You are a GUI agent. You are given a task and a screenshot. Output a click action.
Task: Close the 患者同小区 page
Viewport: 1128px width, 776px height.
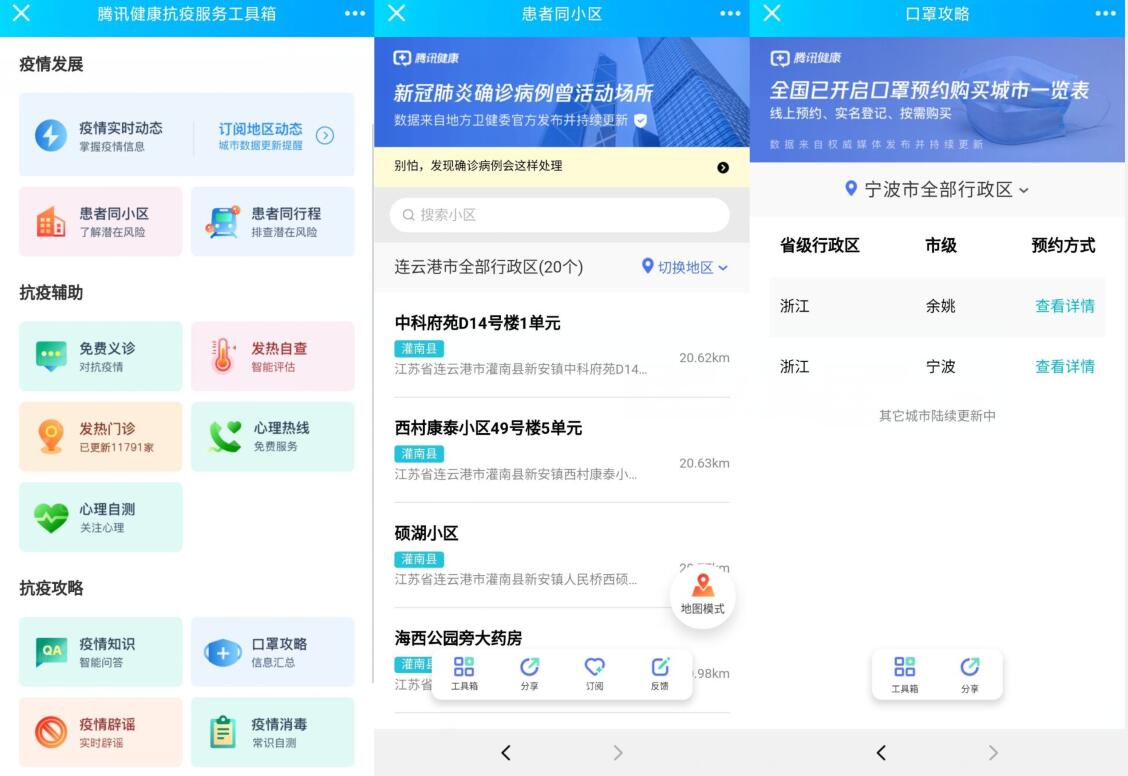point(397,13)
